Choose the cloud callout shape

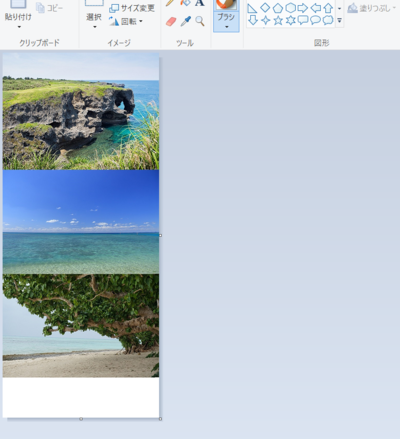328,20
